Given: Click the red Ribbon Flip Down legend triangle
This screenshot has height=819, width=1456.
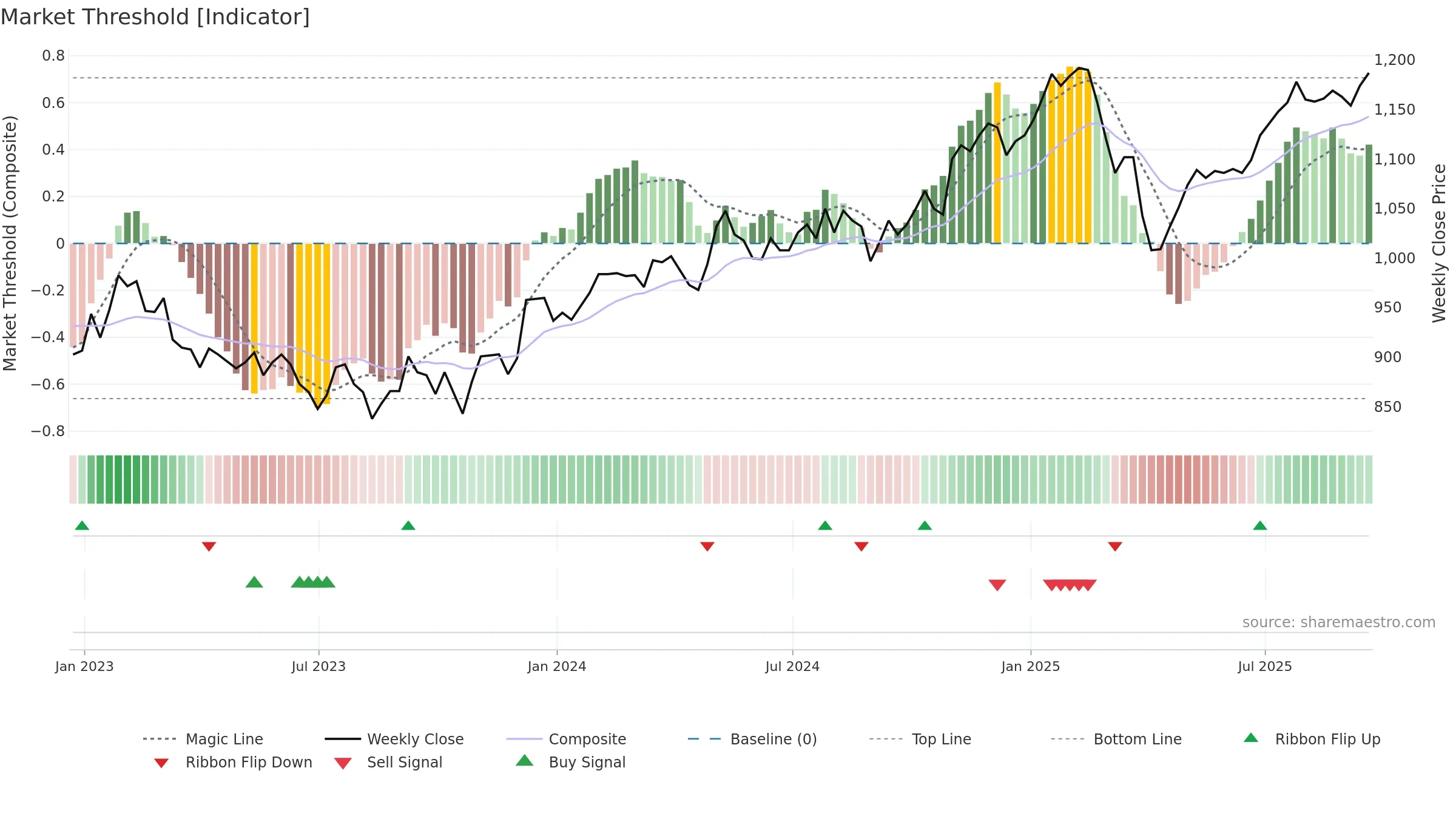Looking at the screenshot, I should 161,763.
